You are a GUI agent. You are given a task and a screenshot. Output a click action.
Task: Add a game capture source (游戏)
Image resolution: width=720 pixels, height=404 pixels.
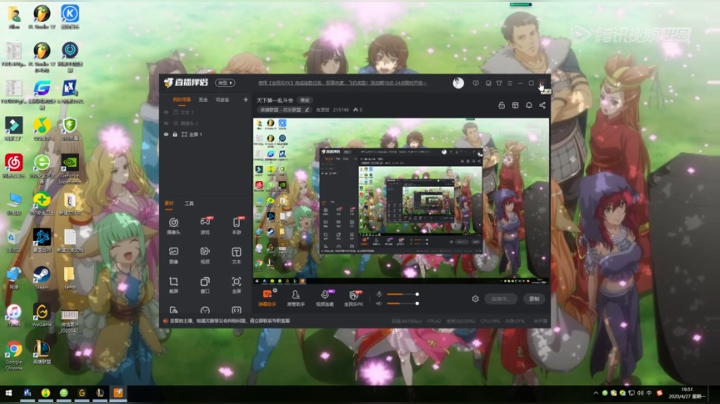coord(205,226)
